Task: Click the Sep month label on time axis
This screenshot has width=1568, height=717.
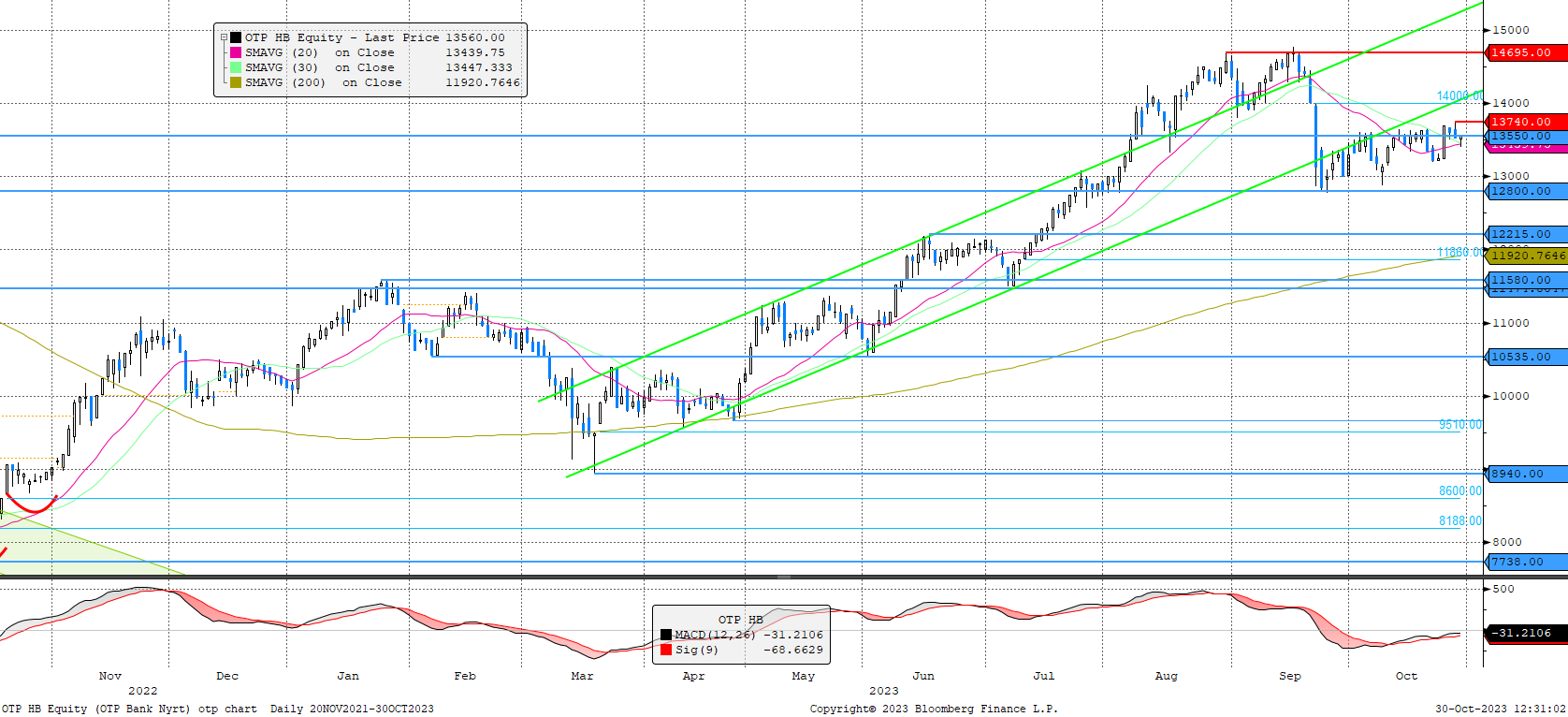Action: point(1290,676)
